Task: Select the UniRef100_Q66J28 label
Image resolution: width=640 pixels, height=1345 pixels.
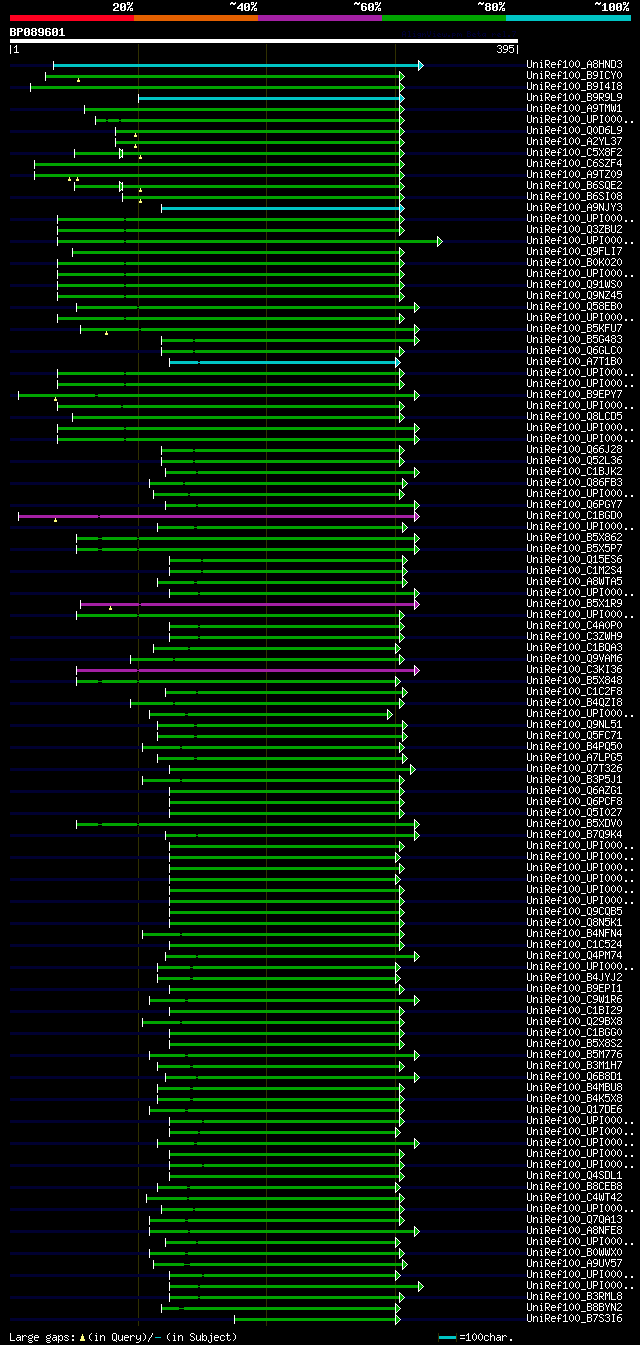Action: tap(574, 450)
